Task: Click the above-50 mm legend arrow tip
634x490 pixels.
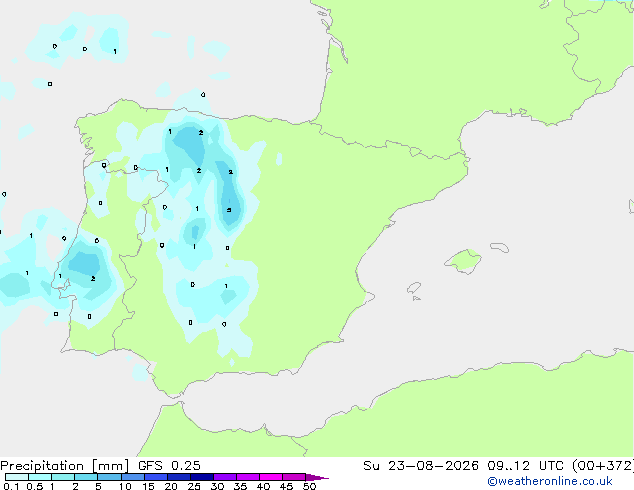Action: [x=317, y=477]
